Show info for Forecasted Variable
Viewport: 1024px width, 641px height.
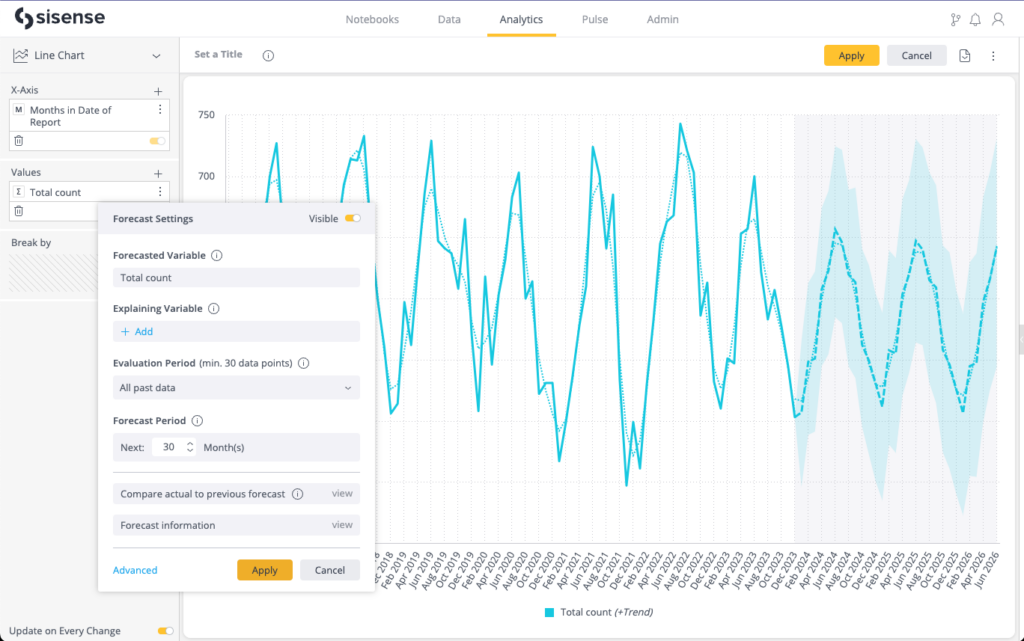(217, 255)
